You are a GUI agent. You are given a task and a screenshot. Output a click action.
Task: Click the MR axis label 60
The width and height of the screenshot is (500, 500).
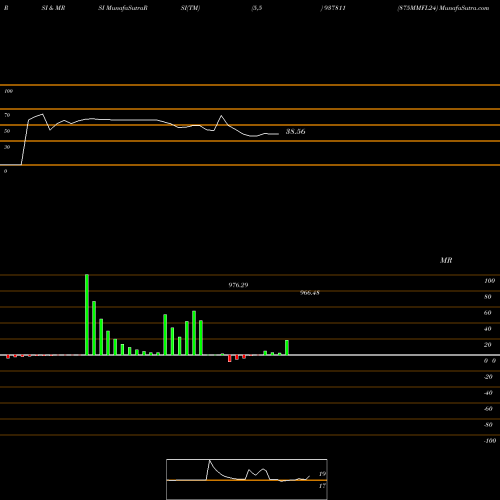click(487, 313)
